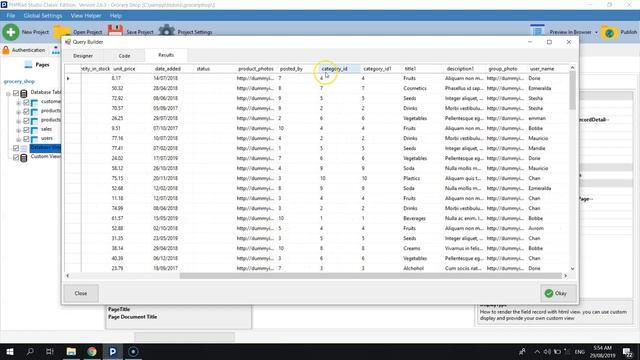Open the View Helper menu
640x360 pixels.
coord(86,16)
